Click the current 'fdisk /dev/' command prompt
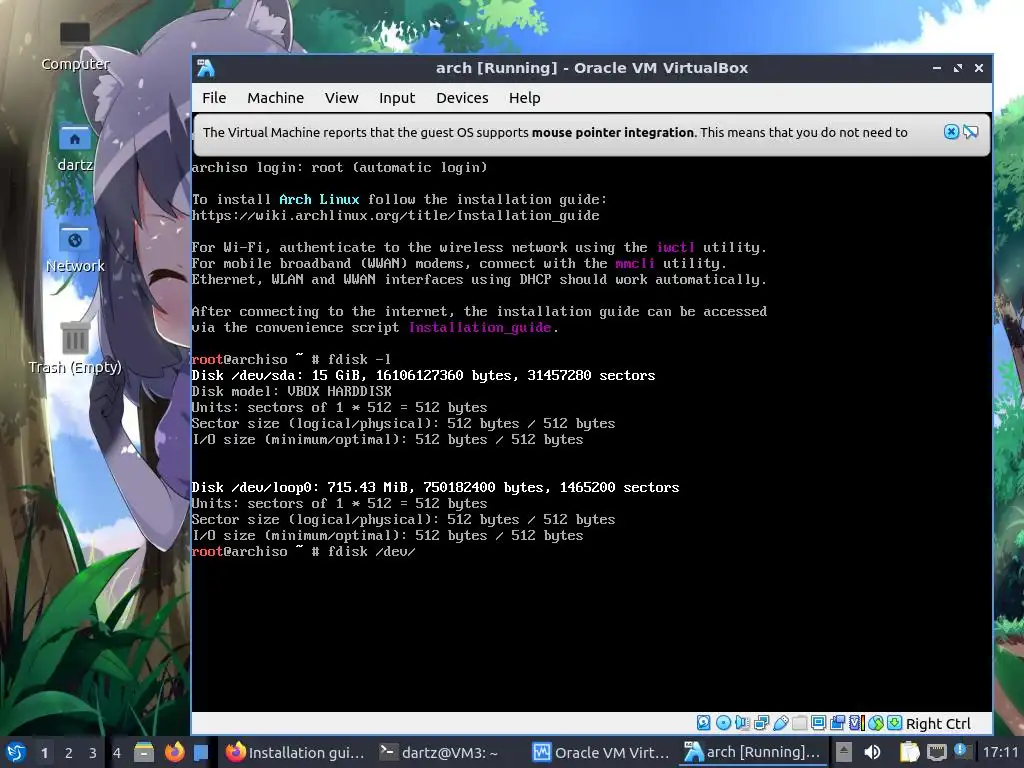The image size is (1024, 768). (x=303, y=552)
